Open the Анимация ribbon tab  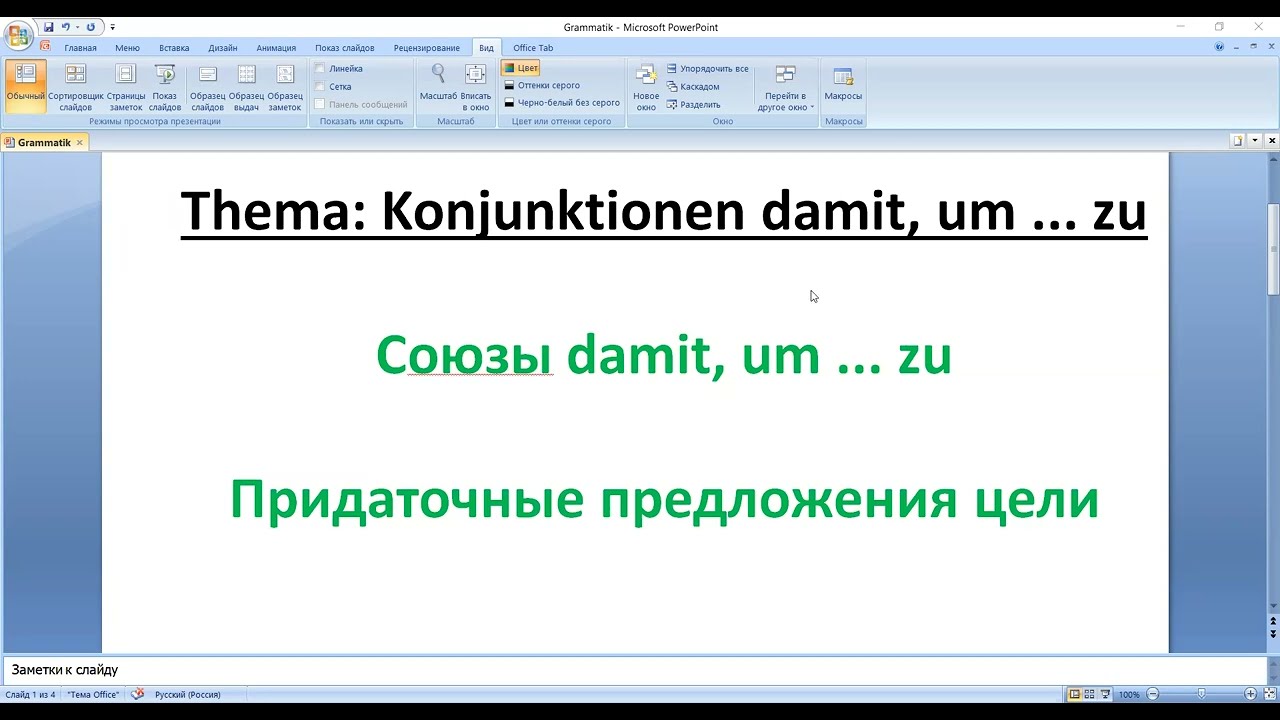pos(276,48)
